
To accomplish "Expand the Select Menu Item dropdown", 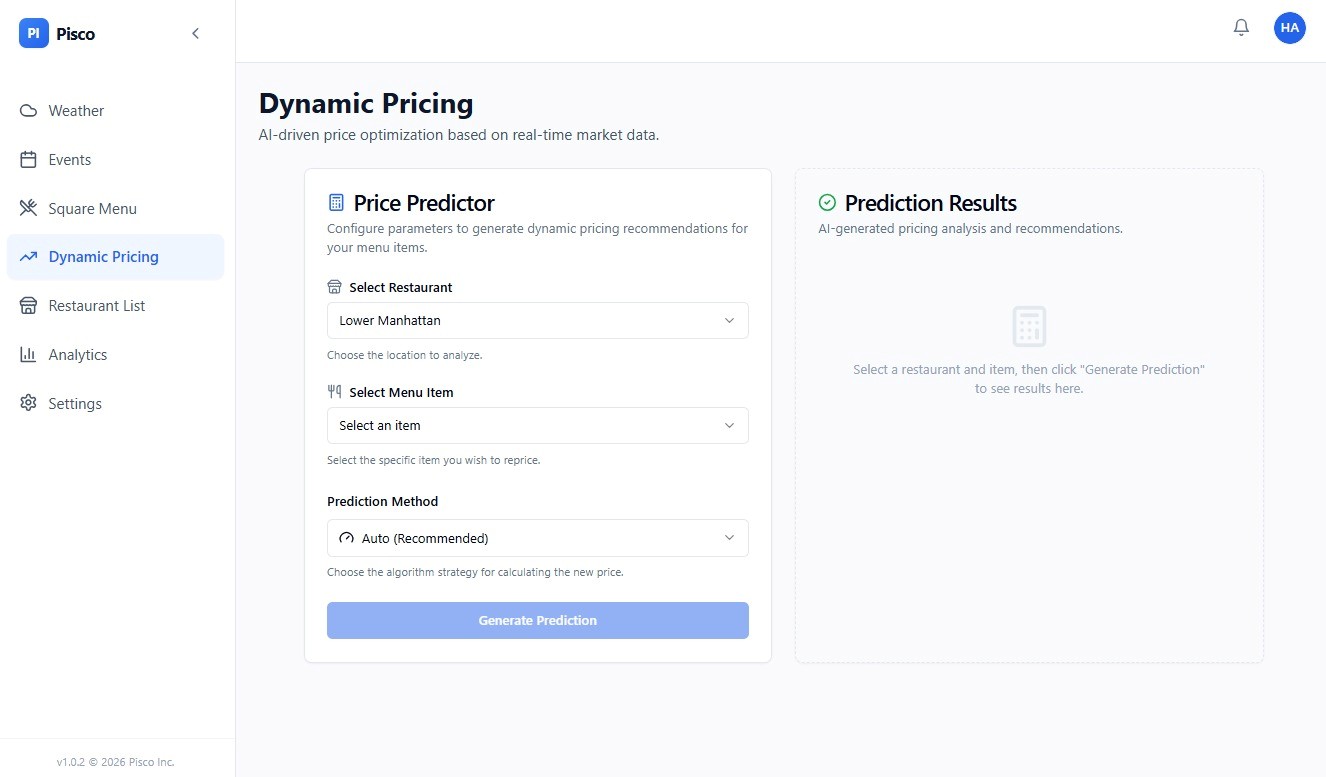I will (537, 426).
